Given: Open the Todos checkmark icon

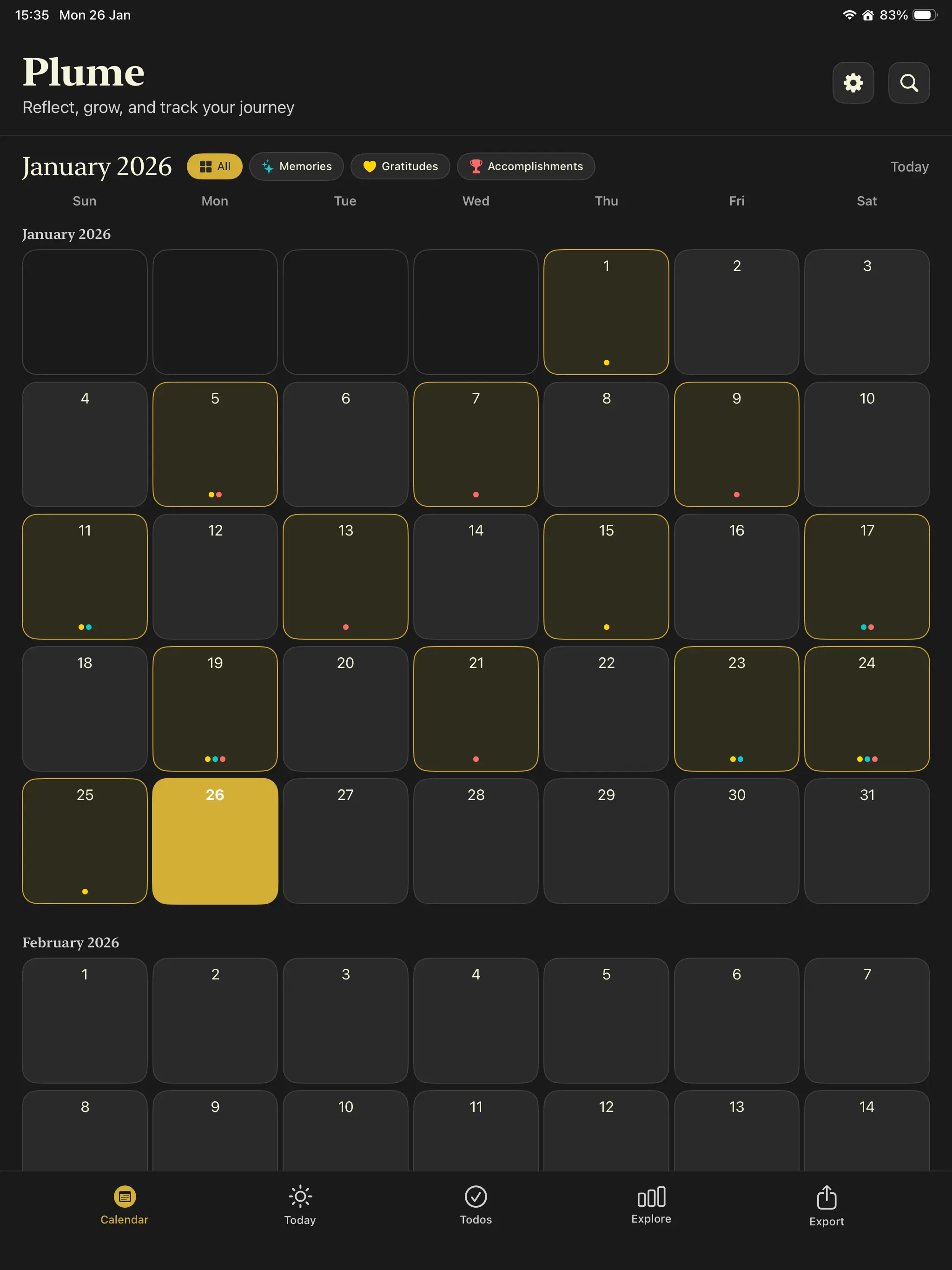Looking at the screenshot, I should (476, 1197).
